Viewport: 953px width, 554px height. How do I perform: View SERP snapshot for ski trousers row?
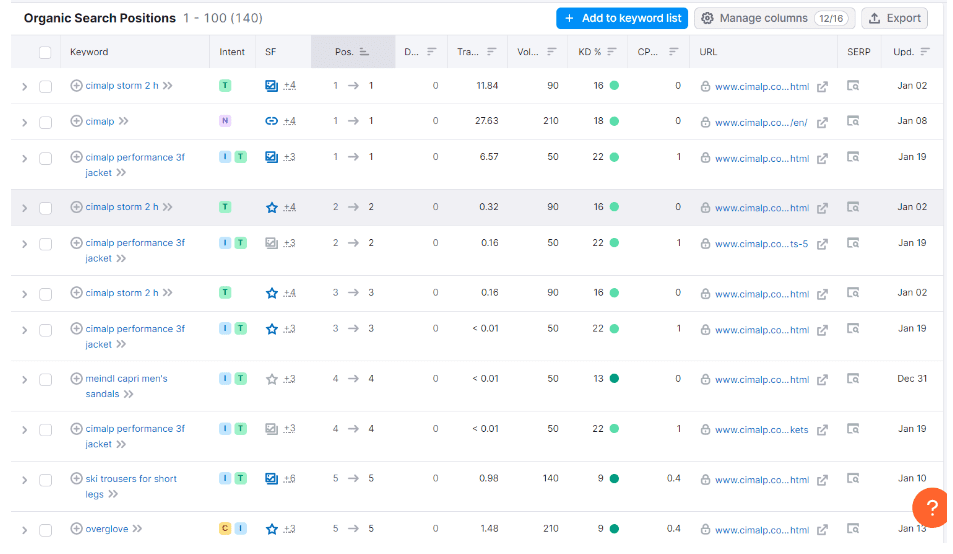[853, 479]
